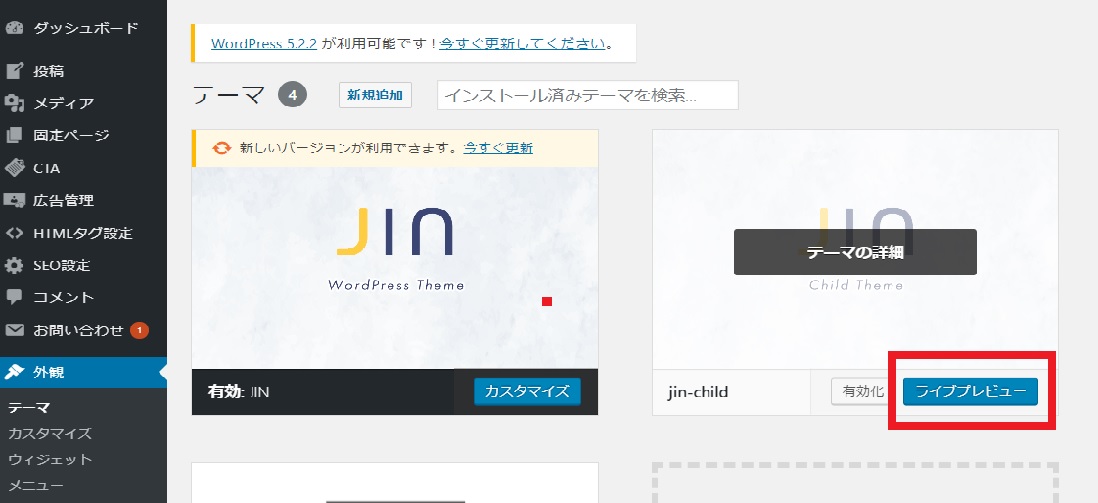
Task: Open the カスタマイズ submenu item
Action: (50, 434)
